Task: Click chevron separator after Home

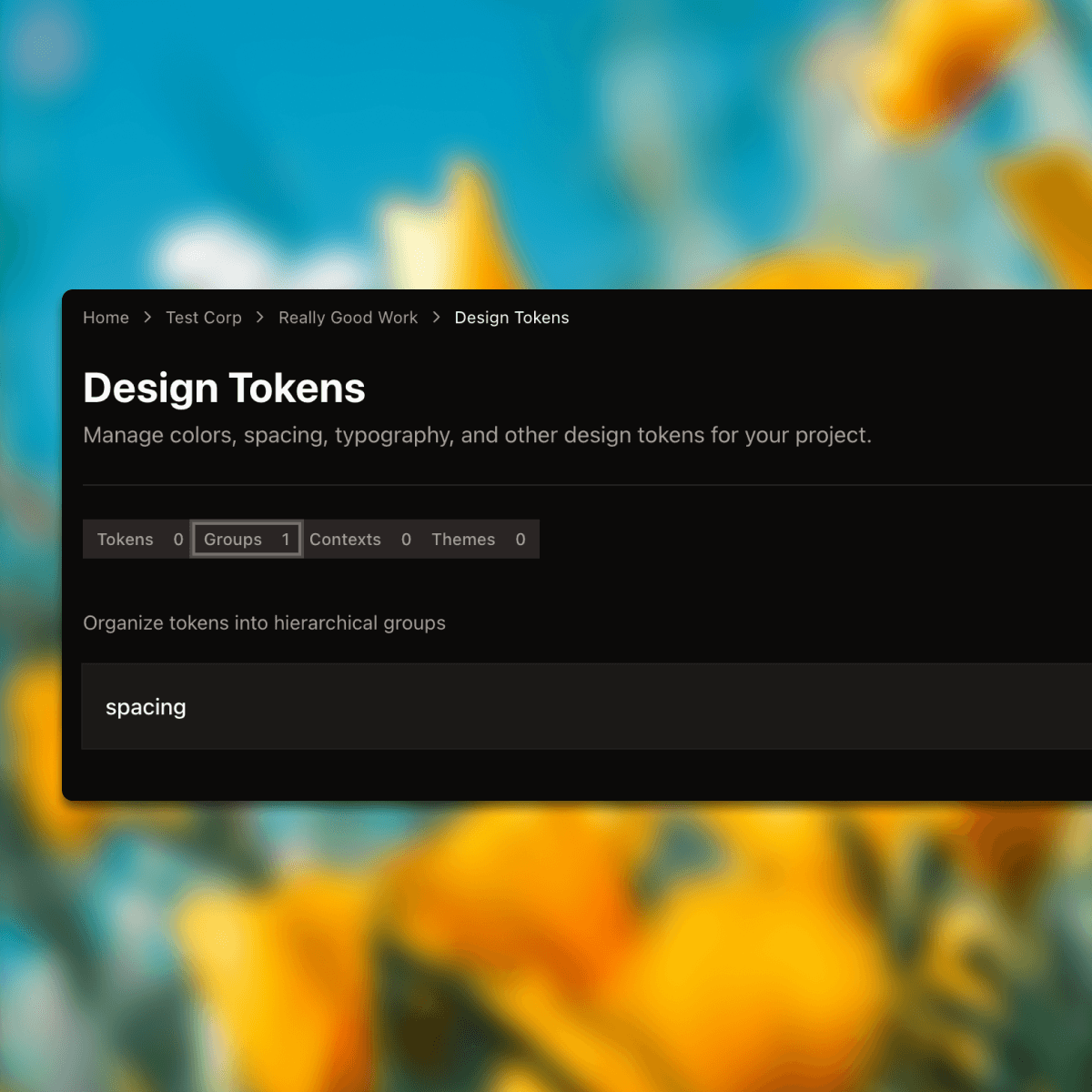Action: pos(147,318)
